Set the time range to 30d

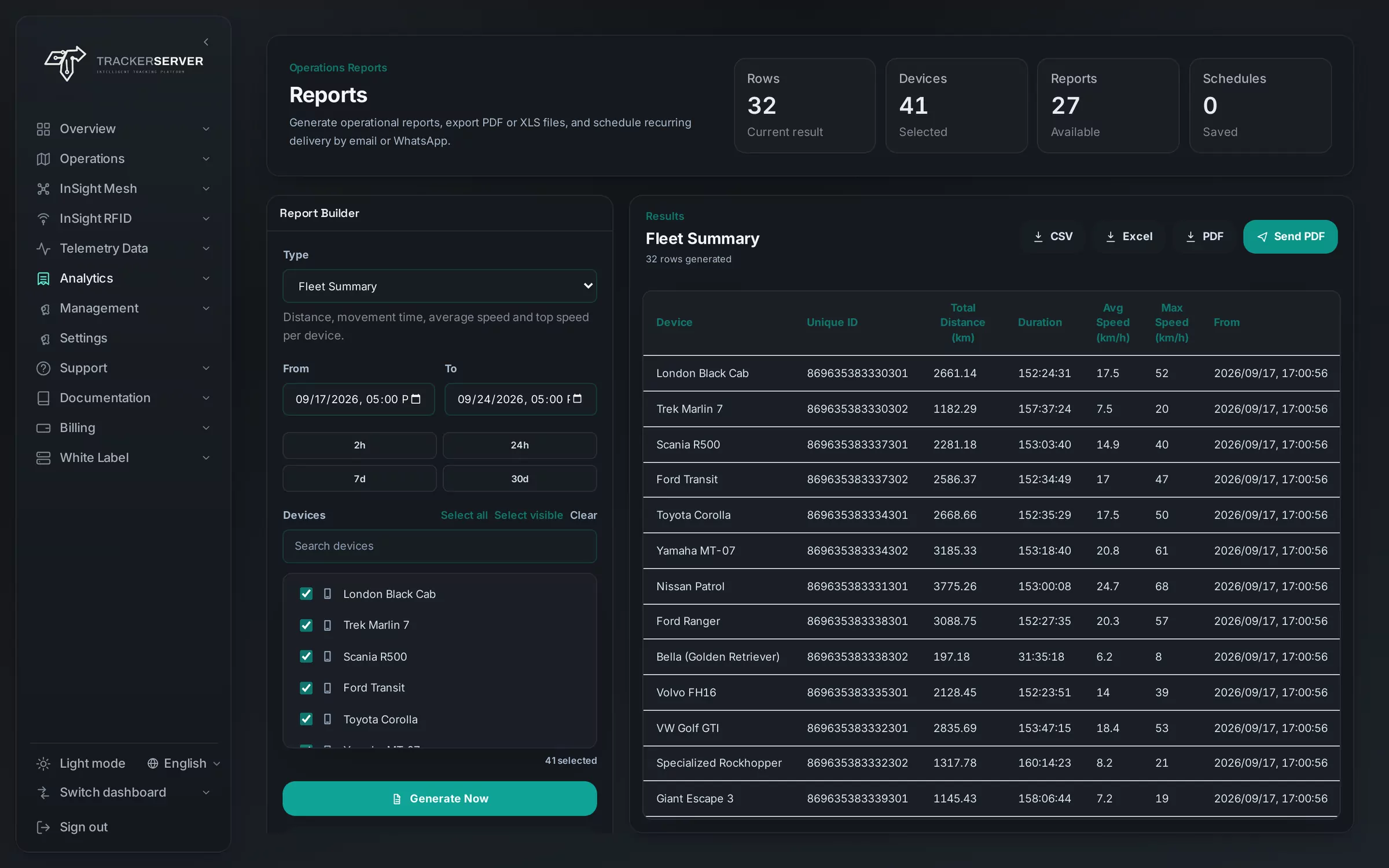(x=520, y=479)
